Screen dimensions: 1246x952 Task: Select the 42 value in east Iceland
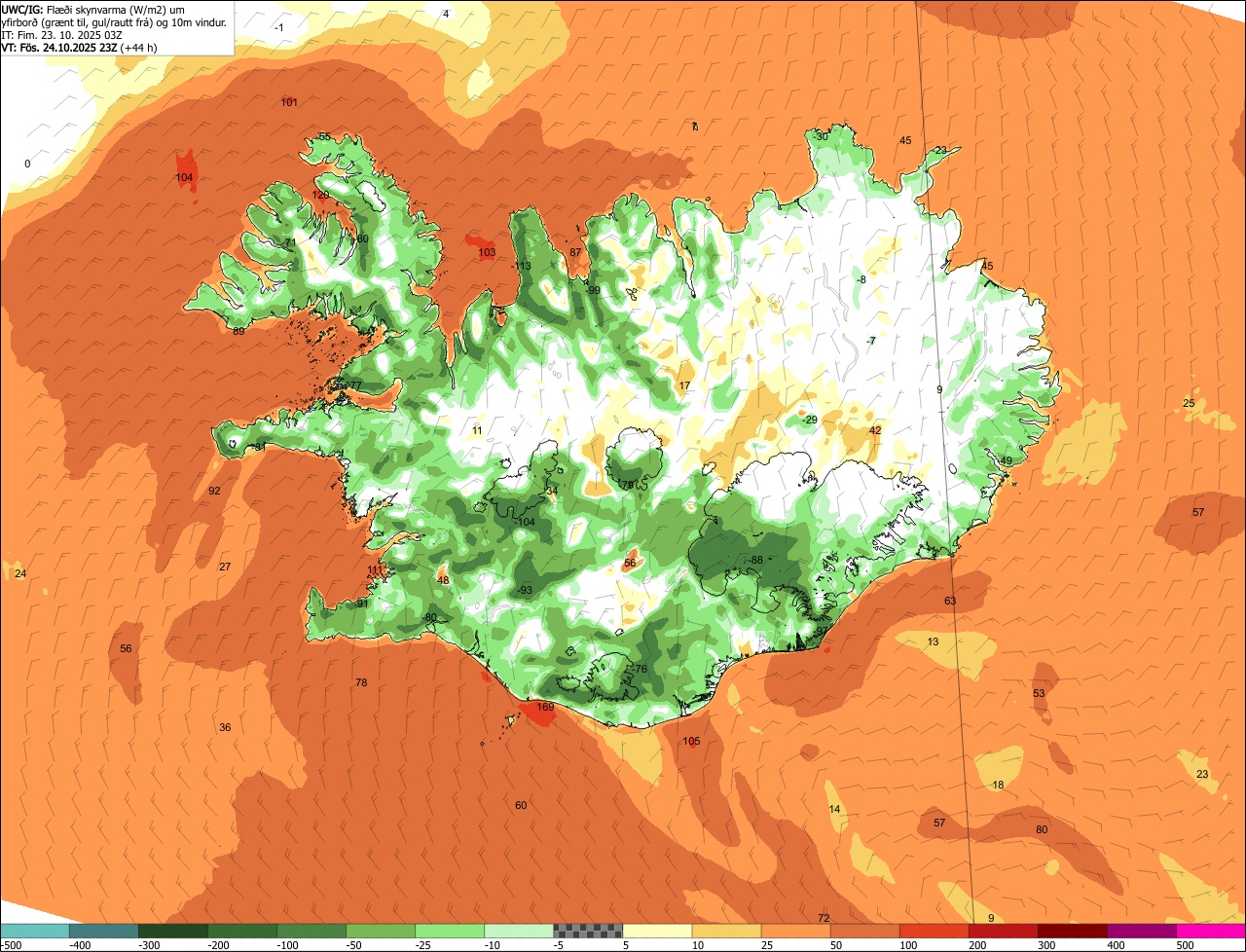pyautogui.click(x=875, y=430)
